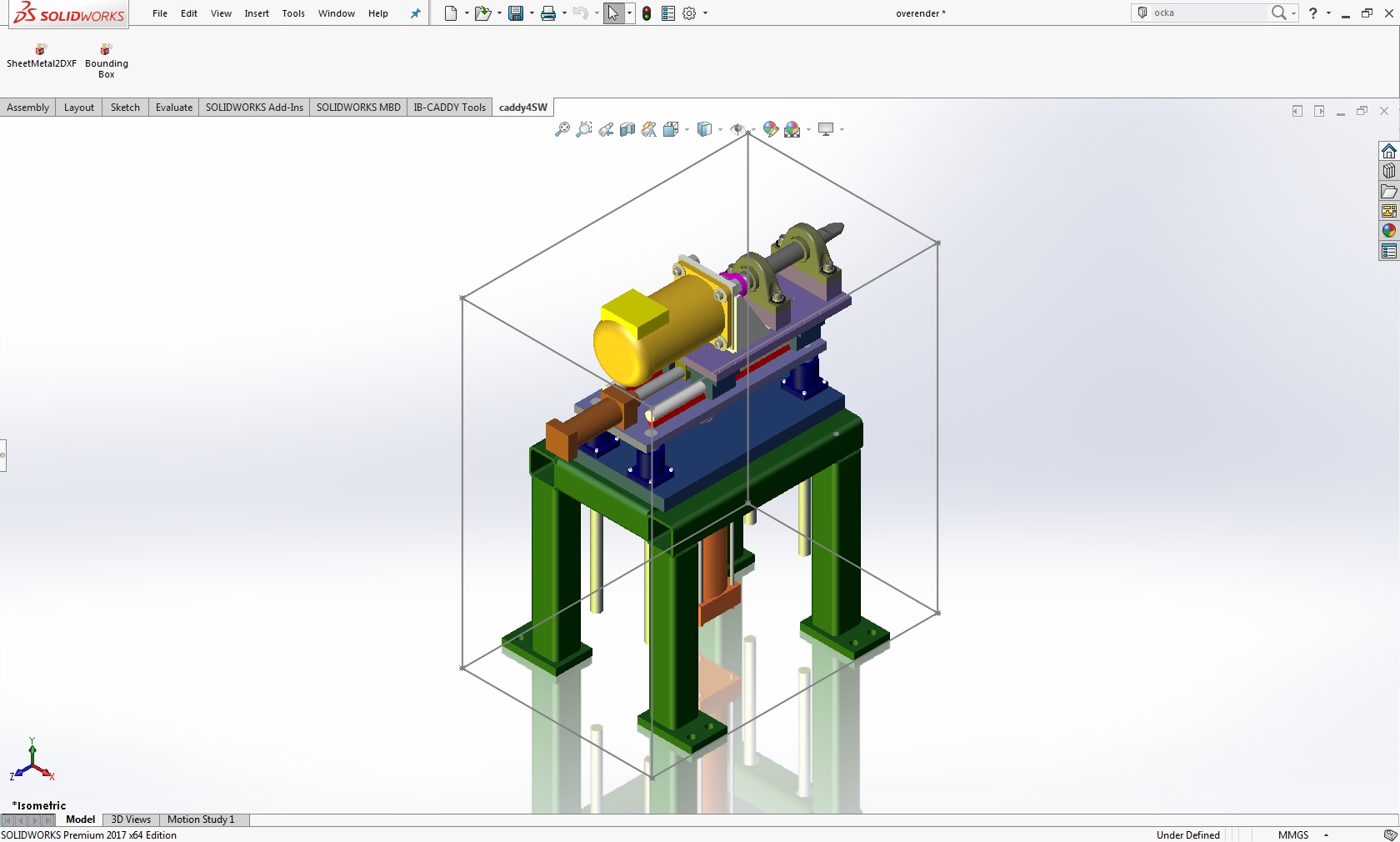
Task: Click the Rebuild traffic light icon
Action: point(647,13)
